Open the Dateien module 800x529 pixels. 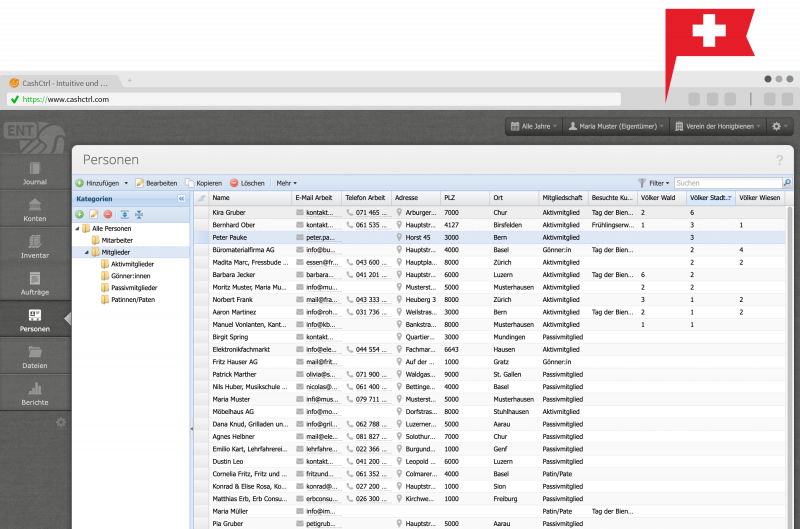click(35, 357)
